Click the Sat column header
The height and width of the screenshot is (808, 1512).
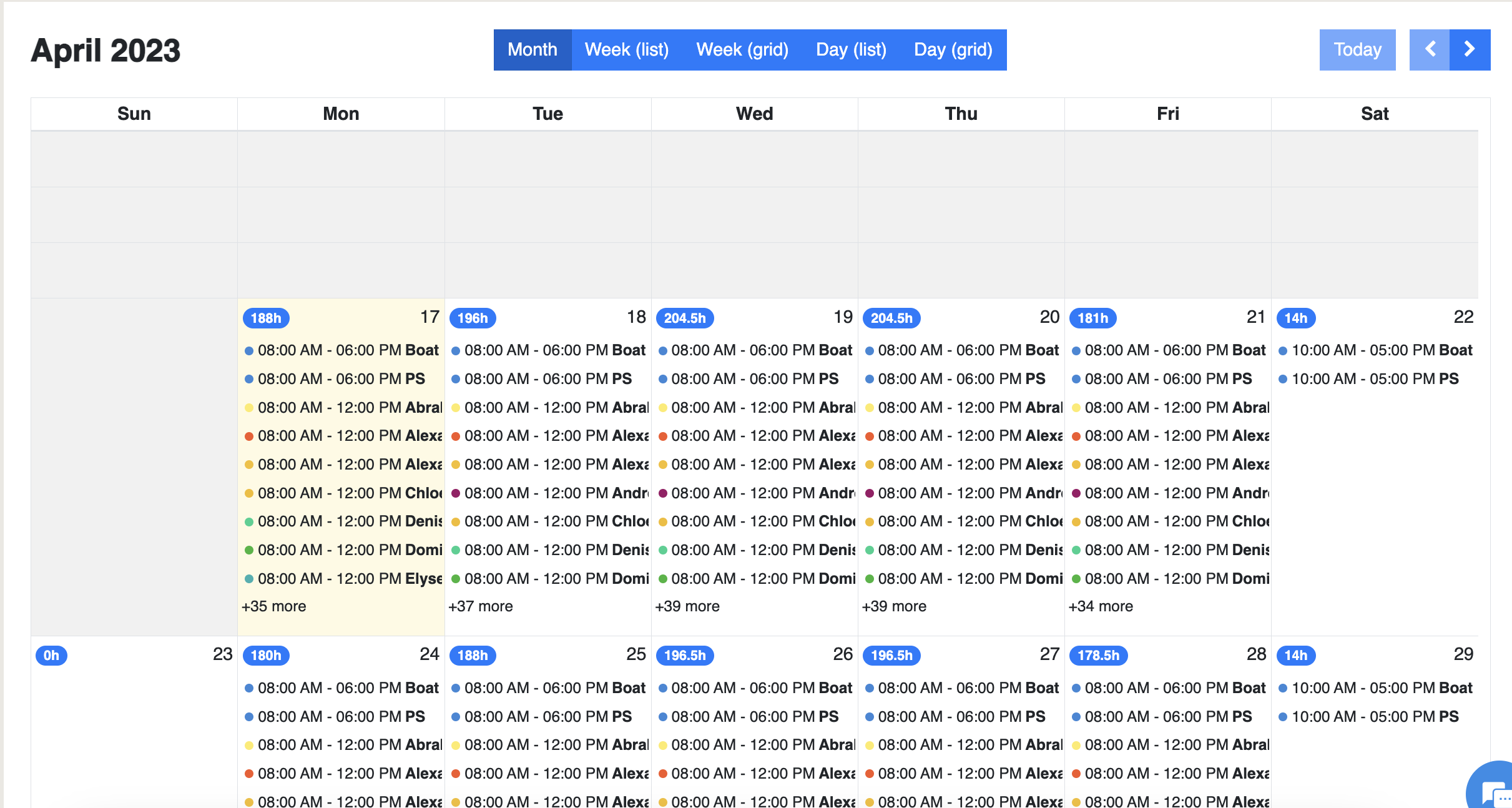[1375, 114]
